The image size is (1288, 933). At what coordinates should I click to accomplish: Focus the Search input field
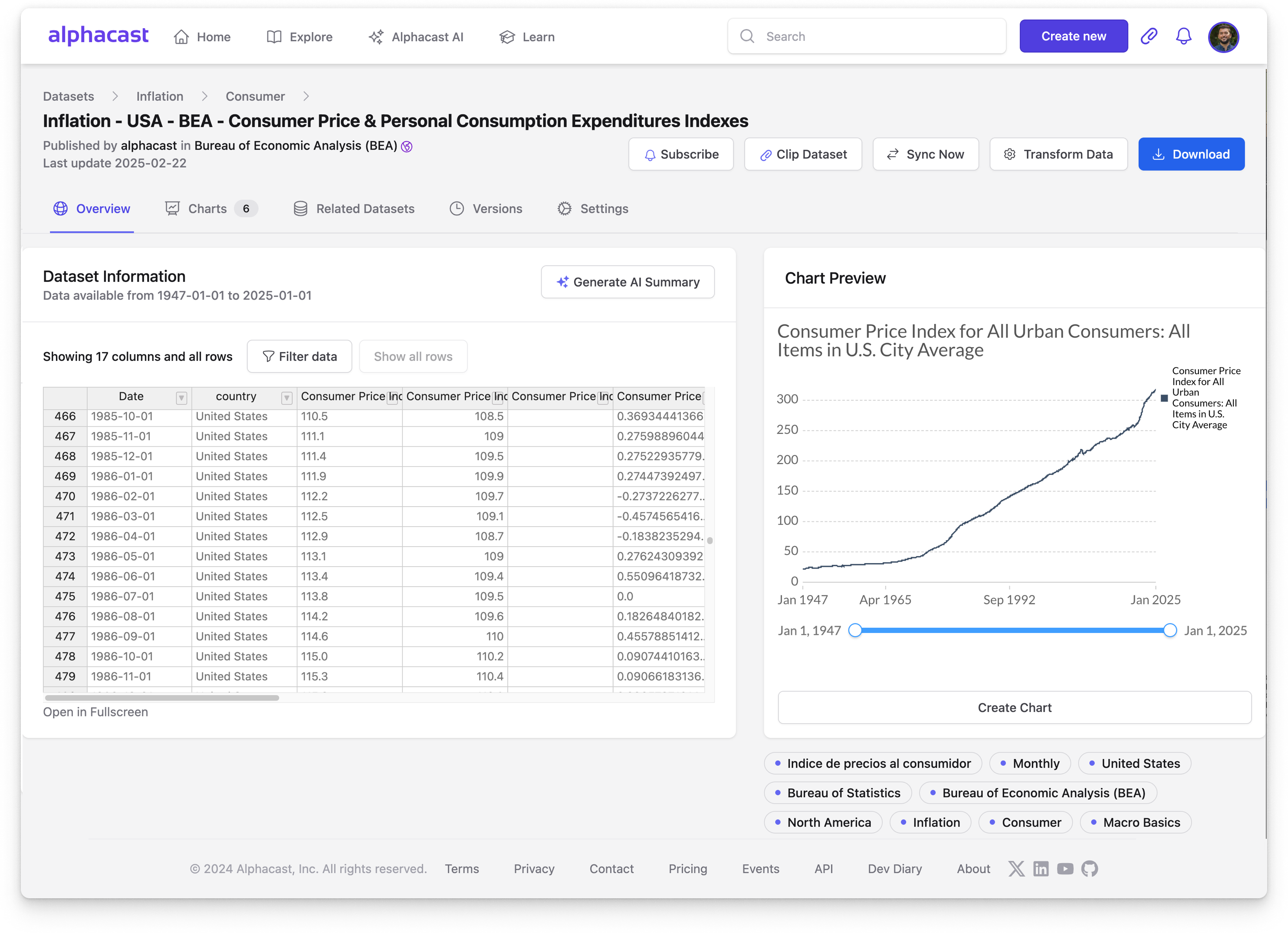(867, 36)
